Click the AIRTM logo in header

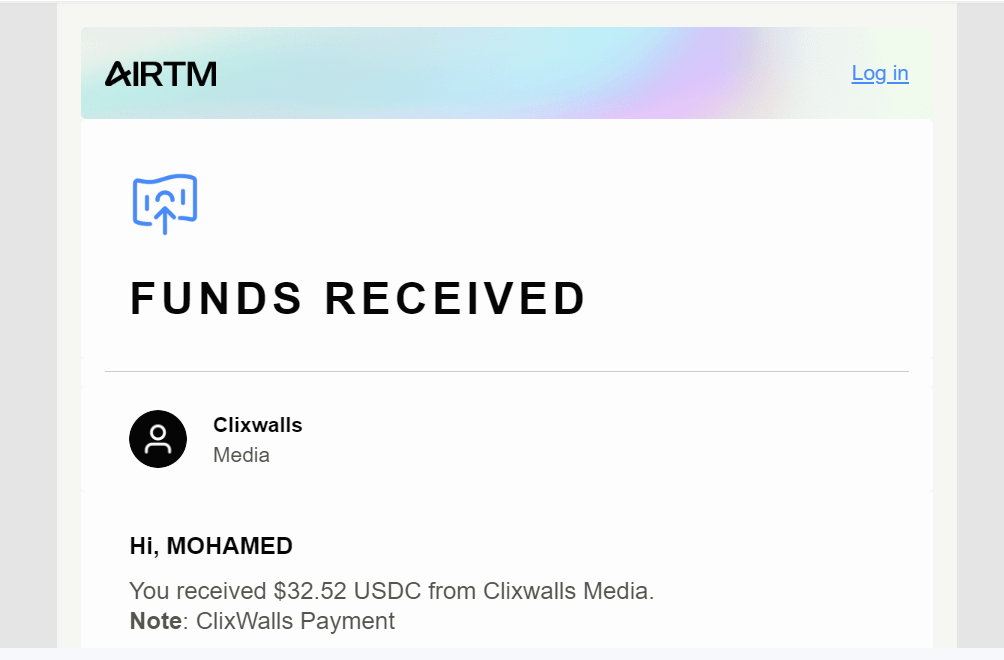[161, 74]
